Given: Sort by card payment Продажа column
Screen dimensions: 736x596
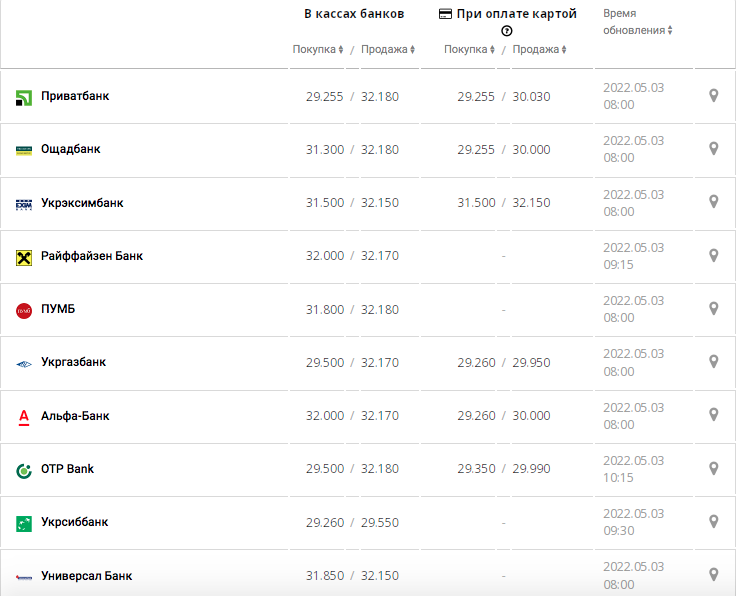Looking at the screenshot, I should [x=539, y=49].
